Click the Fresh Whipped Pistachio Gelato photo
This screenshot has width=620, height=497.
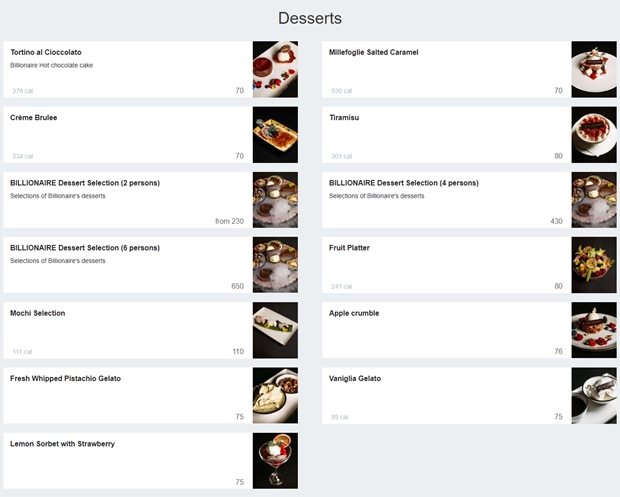coord(275,395)
